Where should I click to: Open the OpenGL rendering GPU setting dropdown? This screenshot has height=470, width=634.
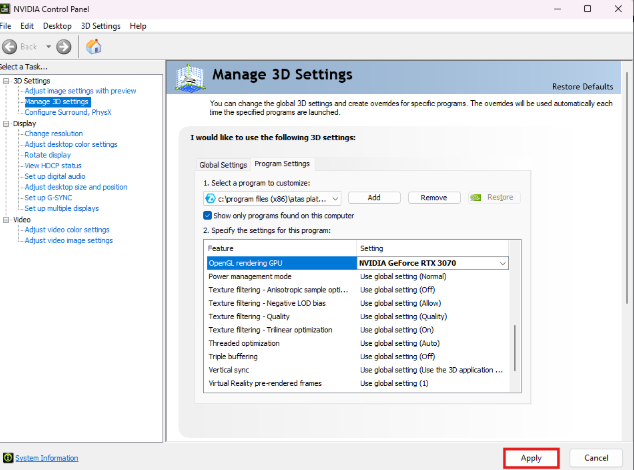coord(503,263)
